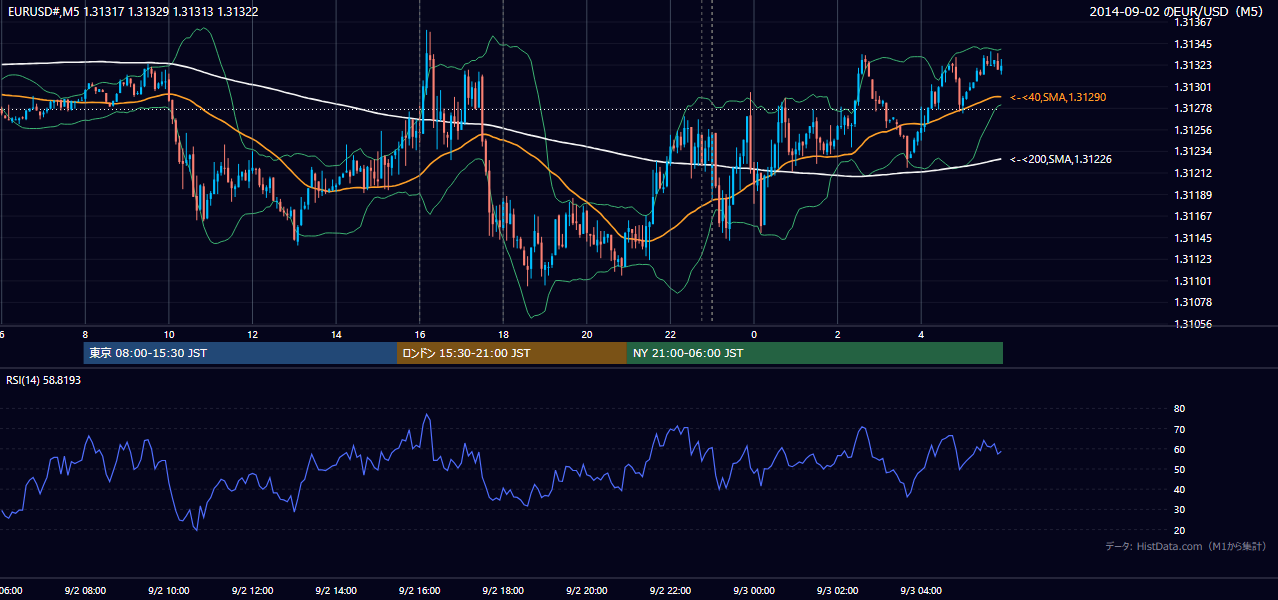Click RSI scale value 80
Image resolution: width=1278 pixels, height=600 pixels.
coord(1179,409)
